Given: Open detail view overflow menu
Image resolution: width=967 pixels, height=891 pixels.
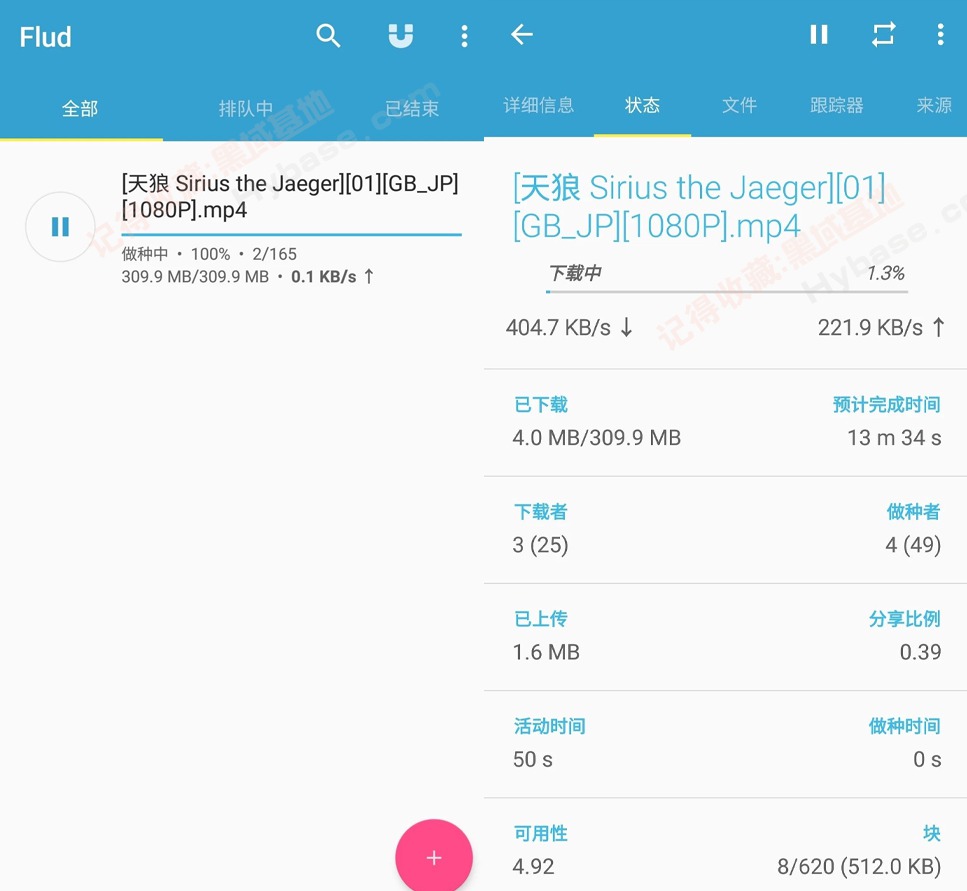Looking at the screenshot, I should tap(940, 35).
